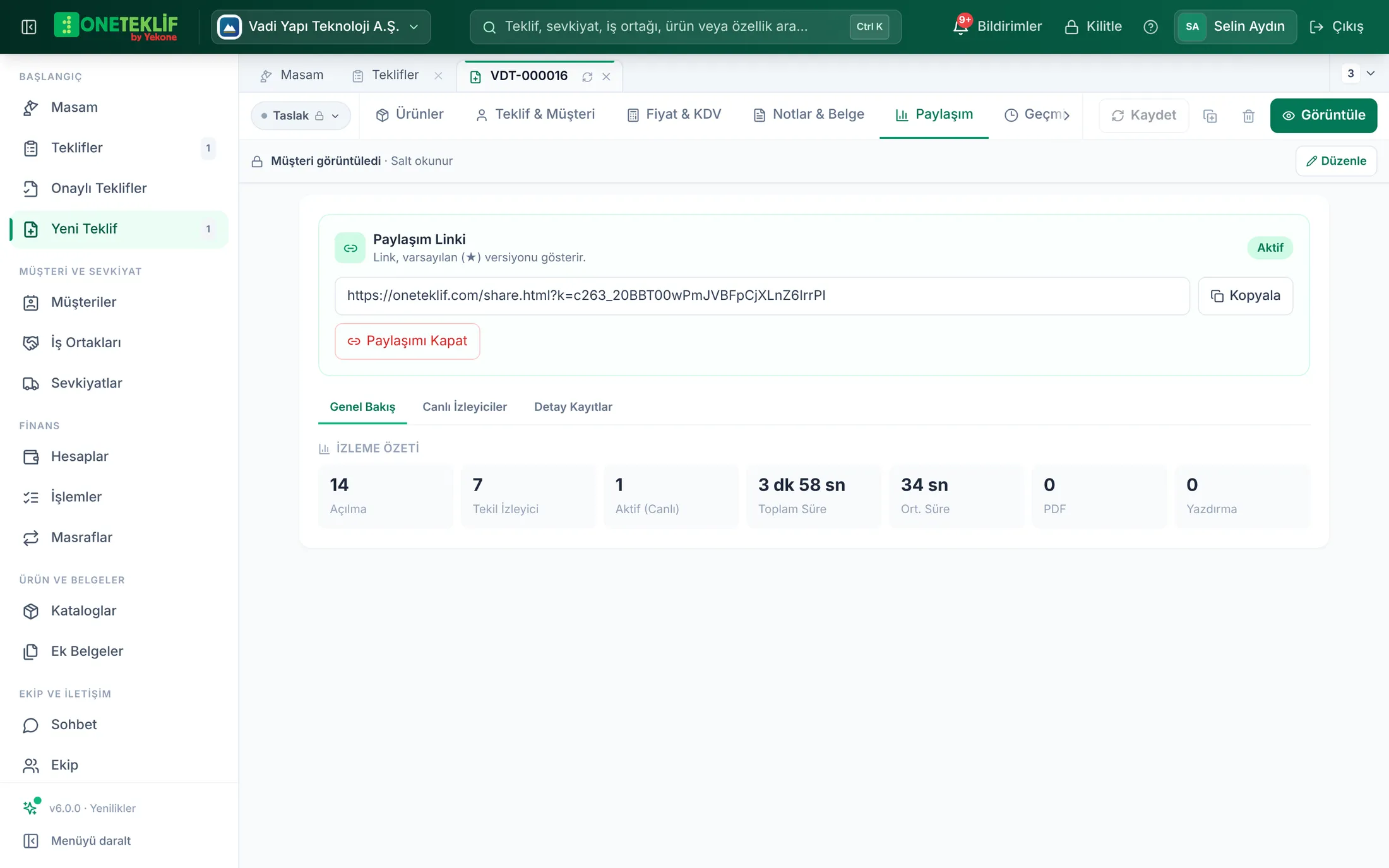
Task: Close the VDT-000016 tab
Action: 606,76
